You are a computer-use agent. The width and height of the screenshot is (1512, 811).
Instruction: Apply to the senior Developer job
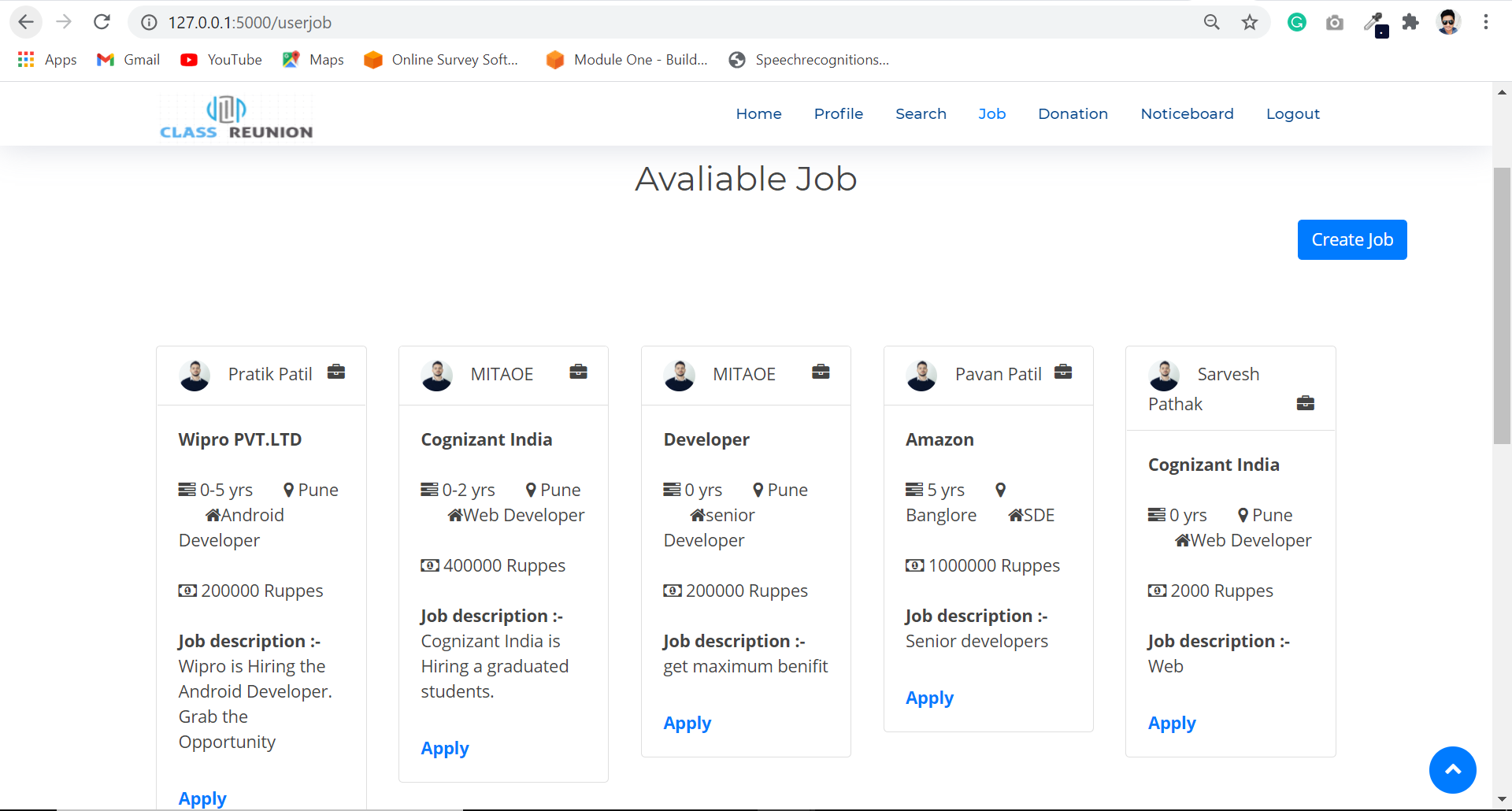687,724
